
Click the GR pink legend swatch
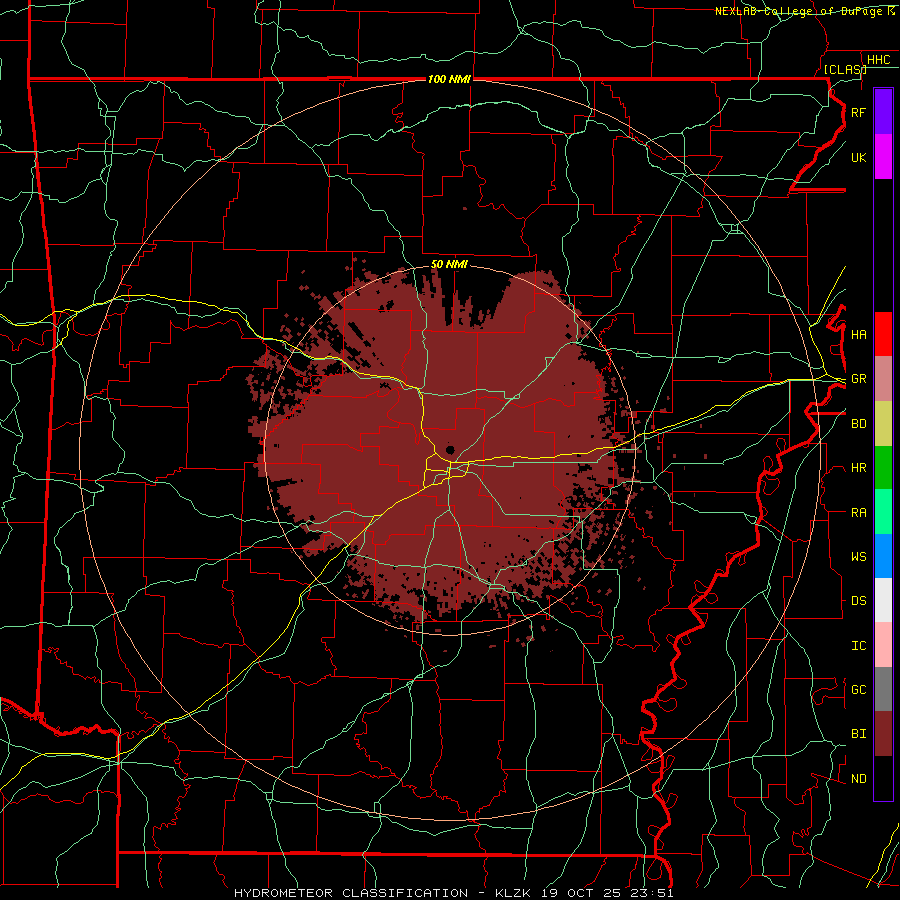(x=883, y=379)
